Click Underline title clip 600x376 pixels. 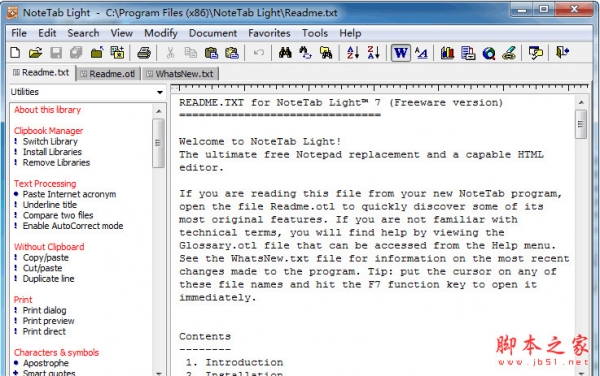[50, 205]
